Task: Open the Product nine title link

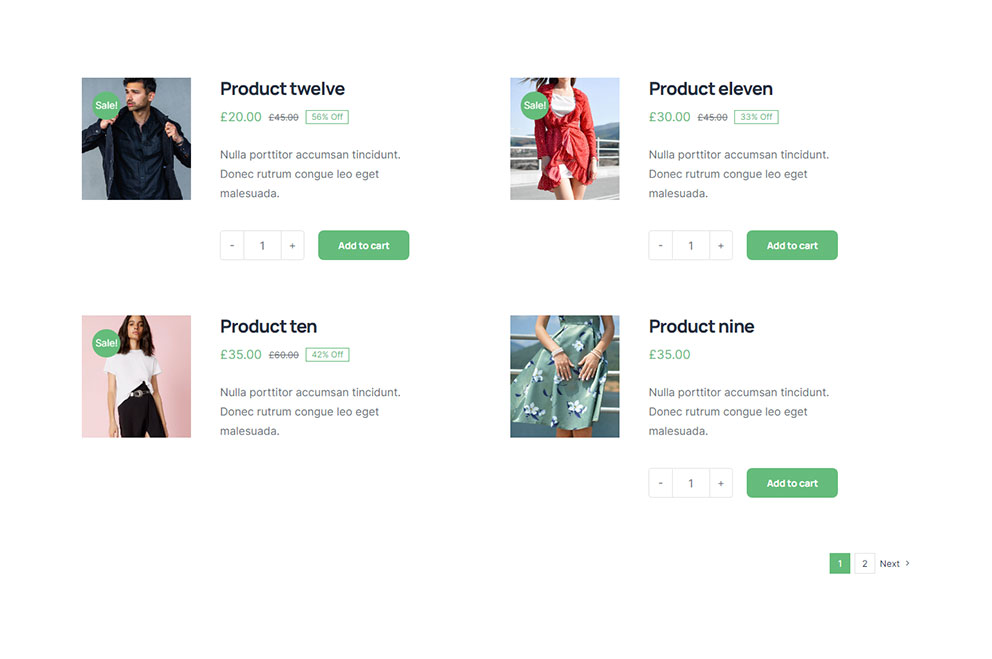Action: click(x=701, y=327)
